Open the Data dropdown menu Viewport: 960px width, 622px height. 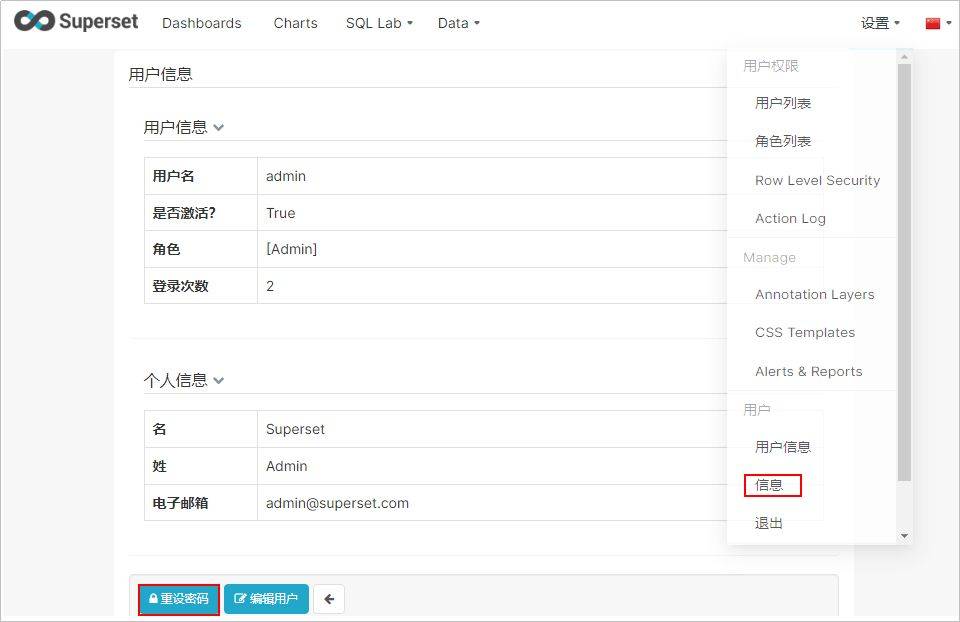coord(458,23)
